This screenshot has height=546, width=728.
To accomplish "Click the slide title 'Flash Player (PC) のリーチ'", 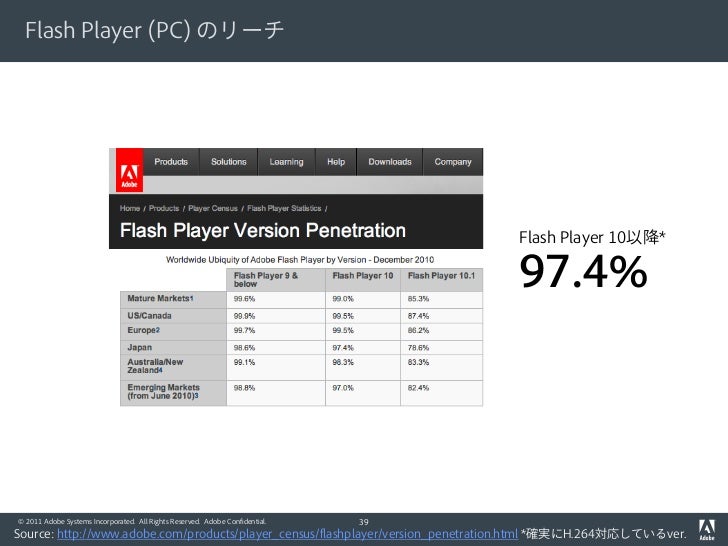I will (x=154, y=30).
